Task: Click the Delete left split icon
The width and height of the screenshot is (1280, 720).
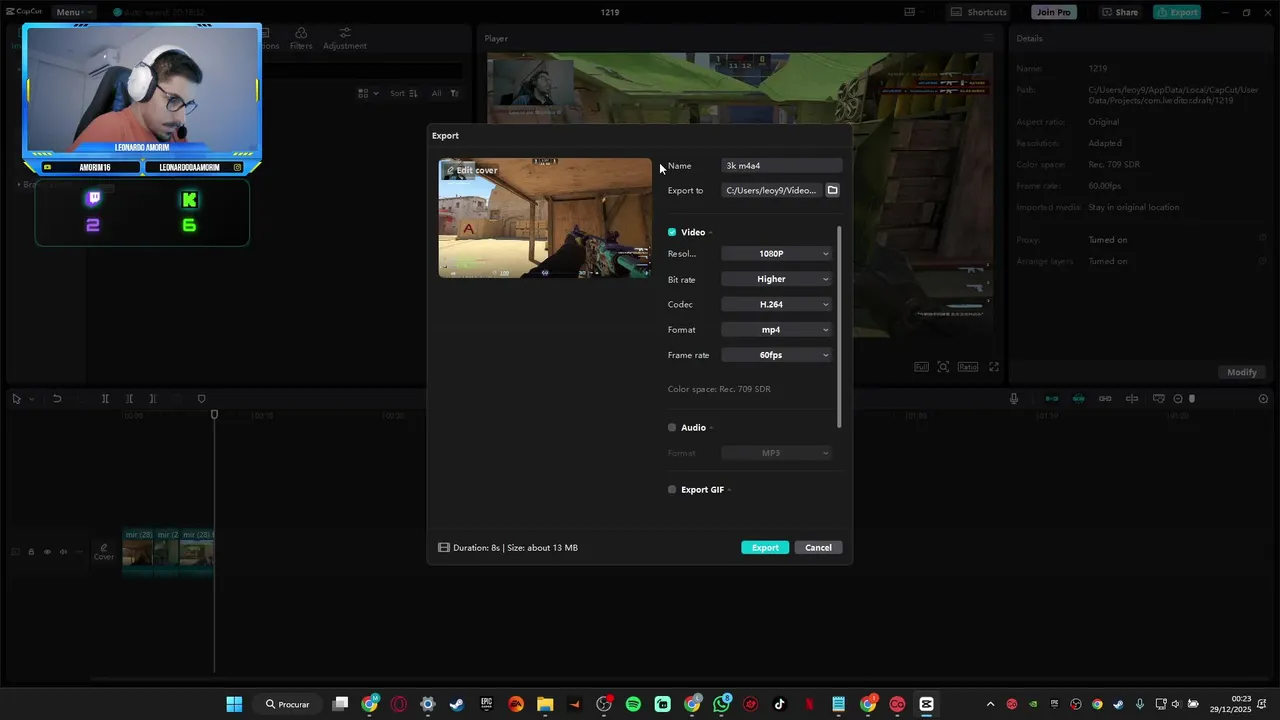Action: (129, 399)
